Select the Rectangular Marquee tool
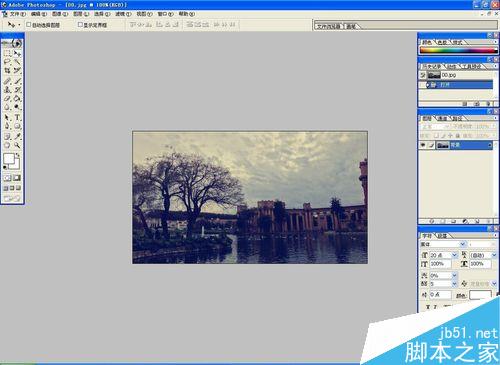Screen dimensions: 500x365 tap(7, 53)
